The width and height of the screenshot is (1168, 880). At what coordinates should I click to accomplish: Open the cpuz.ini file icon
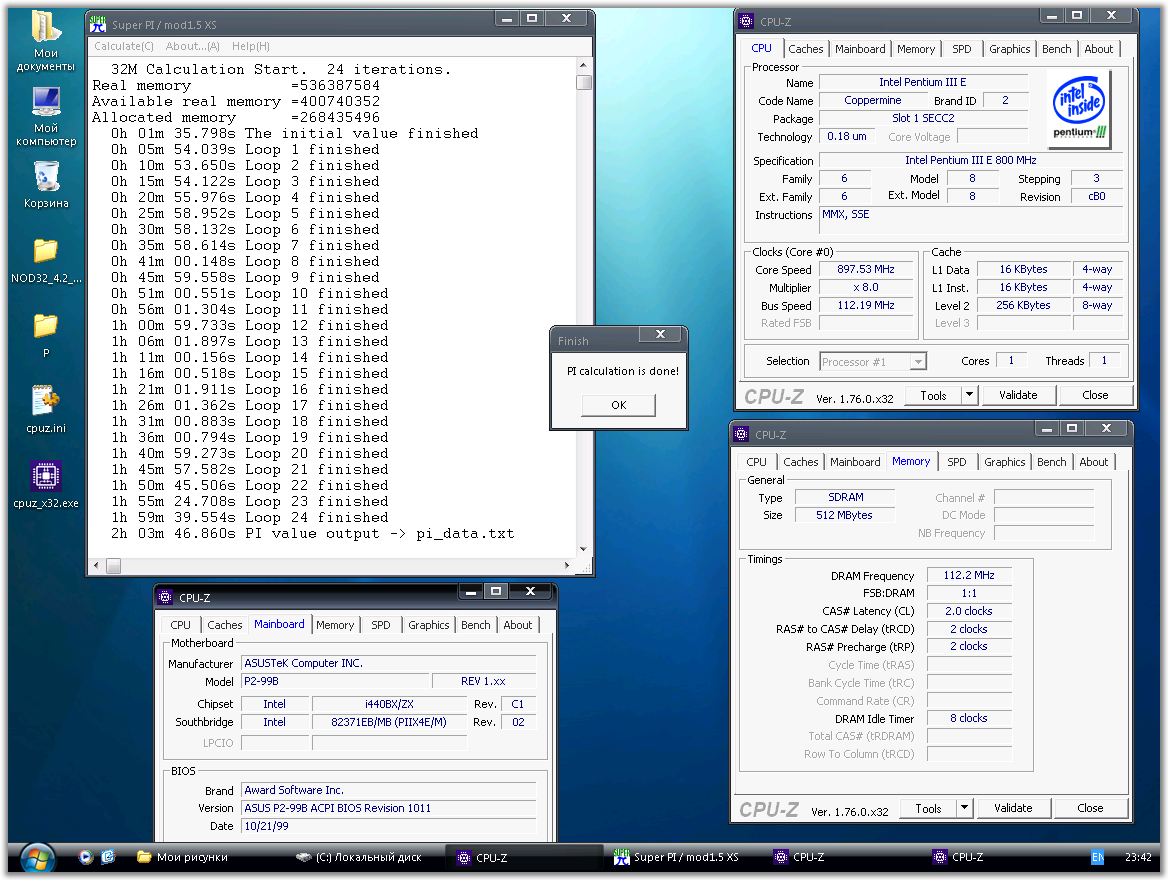[x=45, y=410]
